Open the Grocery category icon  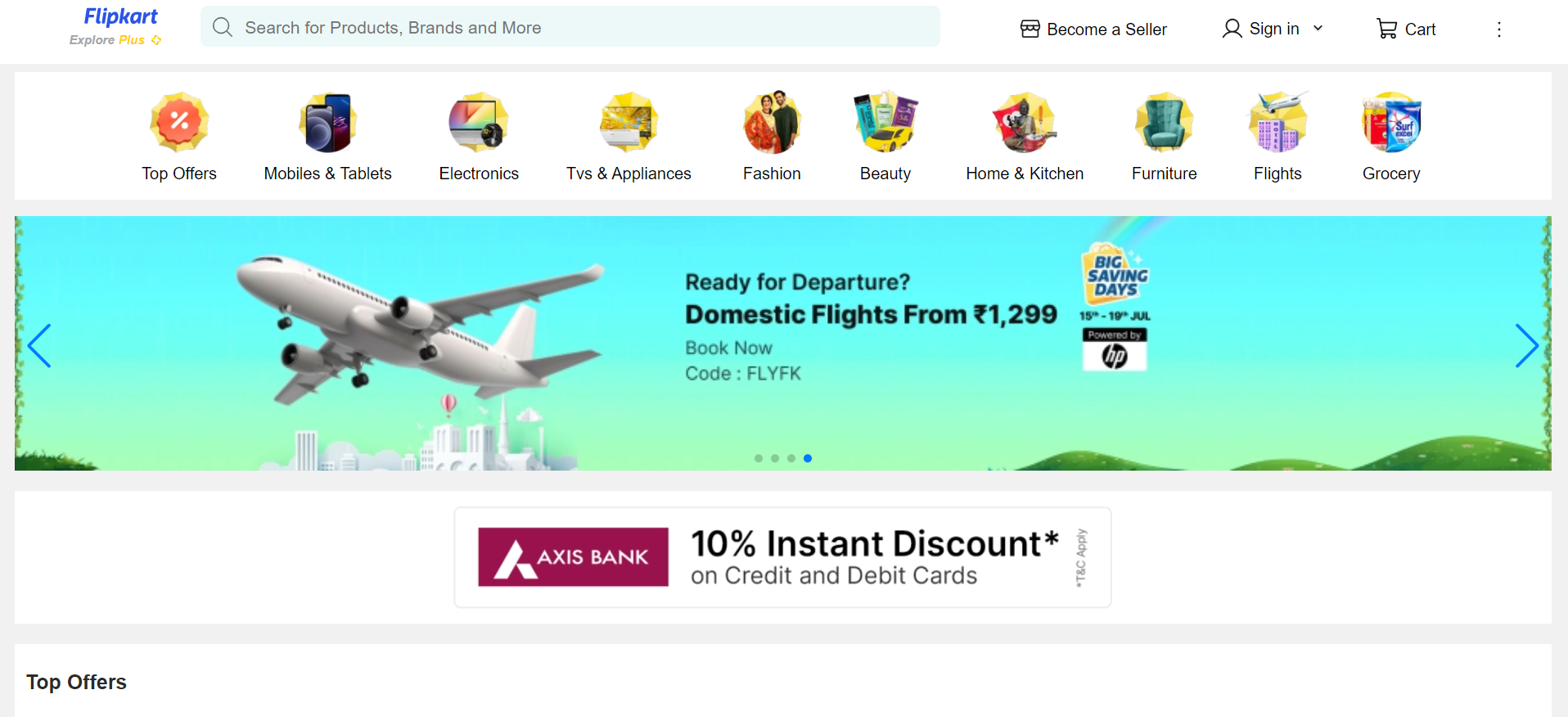point(1391,122)
